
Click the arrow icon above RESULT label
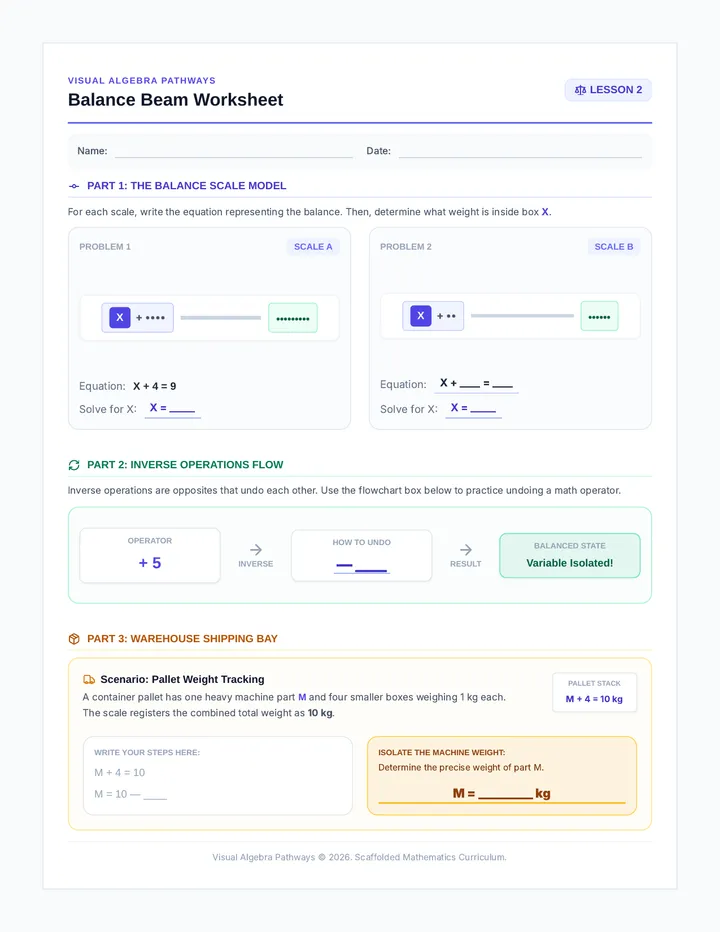466,549
